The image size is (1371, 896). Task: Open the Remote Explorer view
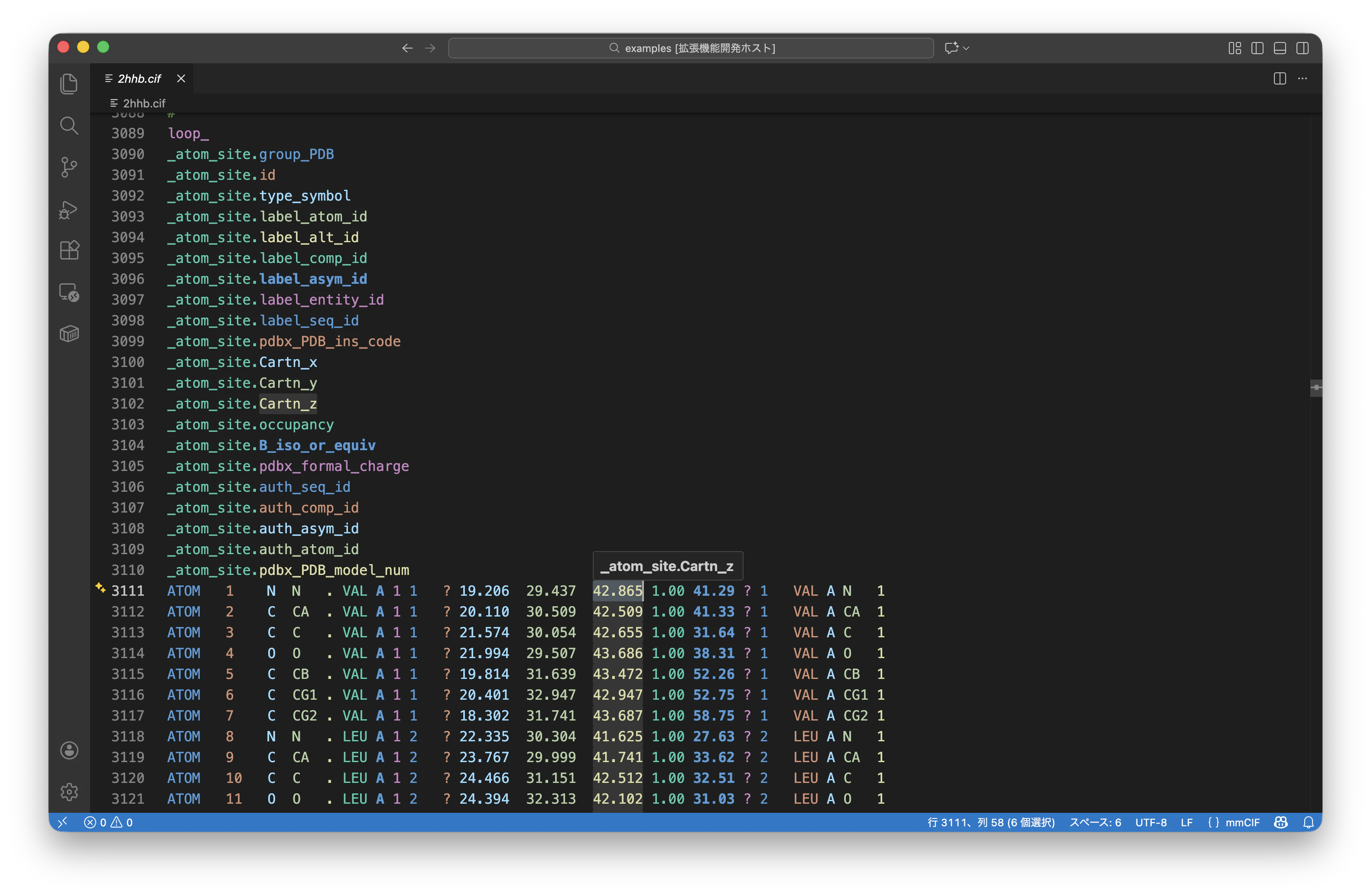[69, 292]
